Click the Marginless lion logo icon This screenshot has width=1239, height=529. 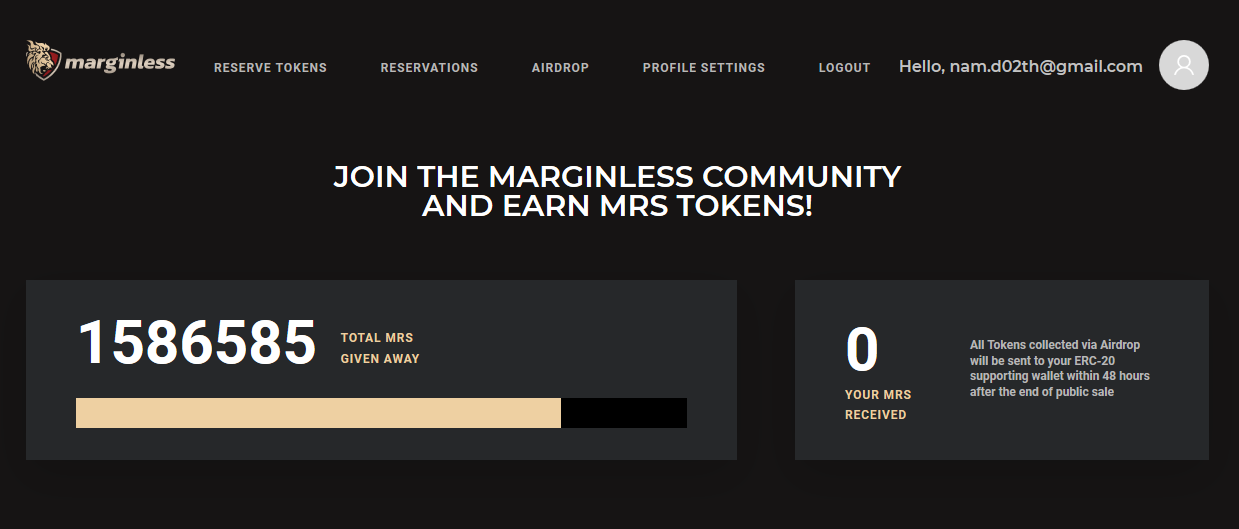pyautogui.click(x=43, y=60)
